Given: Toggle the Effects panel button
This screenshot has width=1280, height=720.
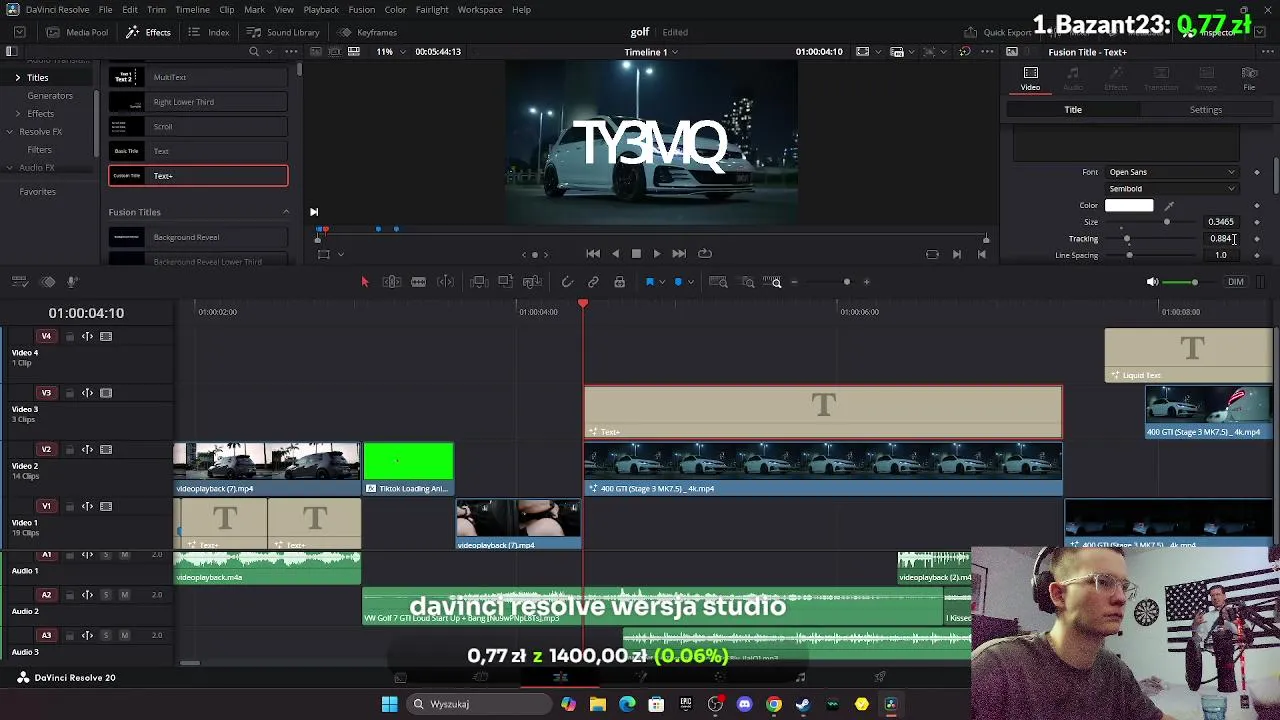Looking at the screenshot, I should pyautogui.click(x=149, y=32).
